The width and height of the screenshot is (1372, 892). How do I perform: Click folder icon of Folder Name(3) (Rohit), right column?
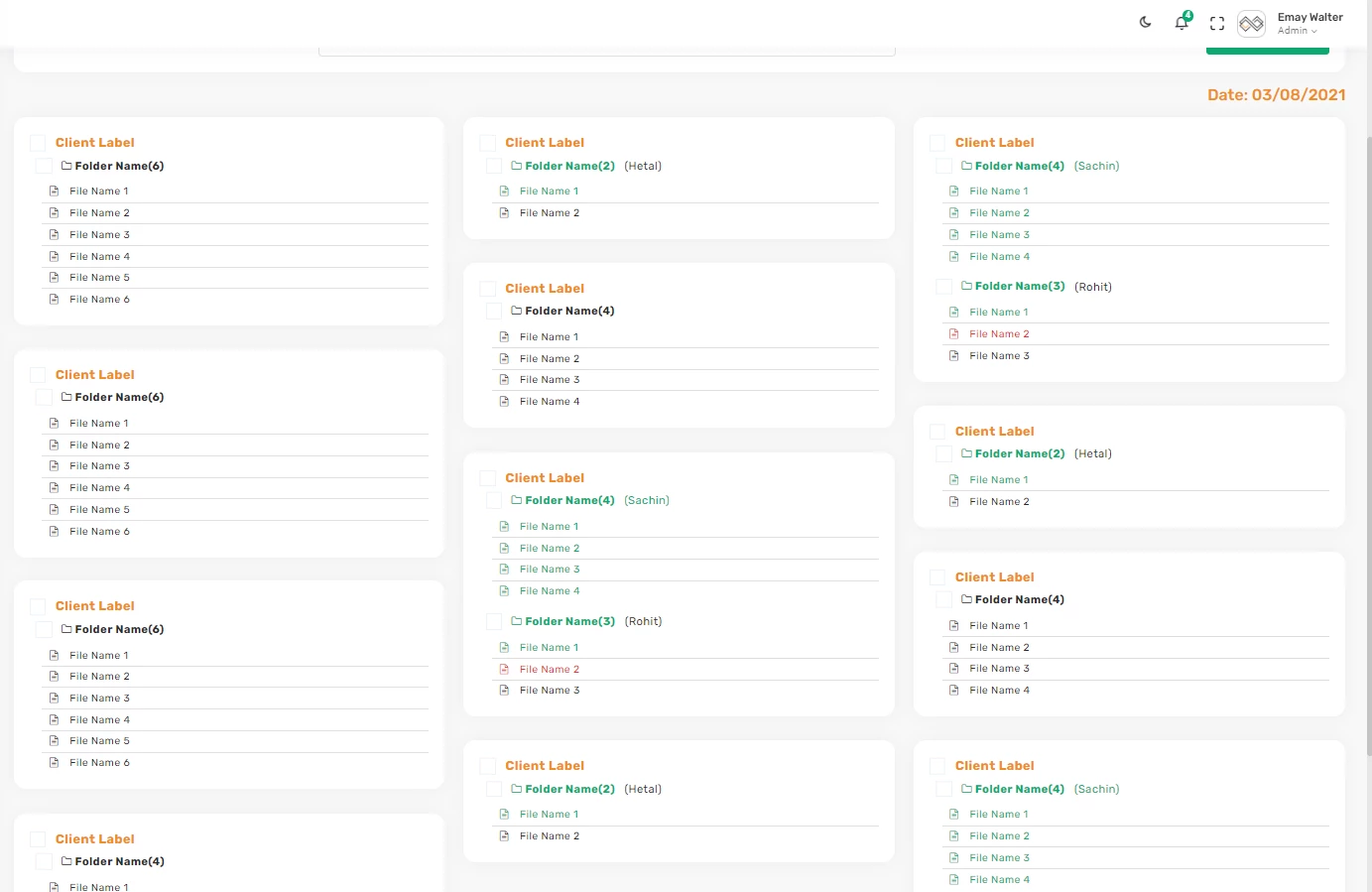[966, 286]
